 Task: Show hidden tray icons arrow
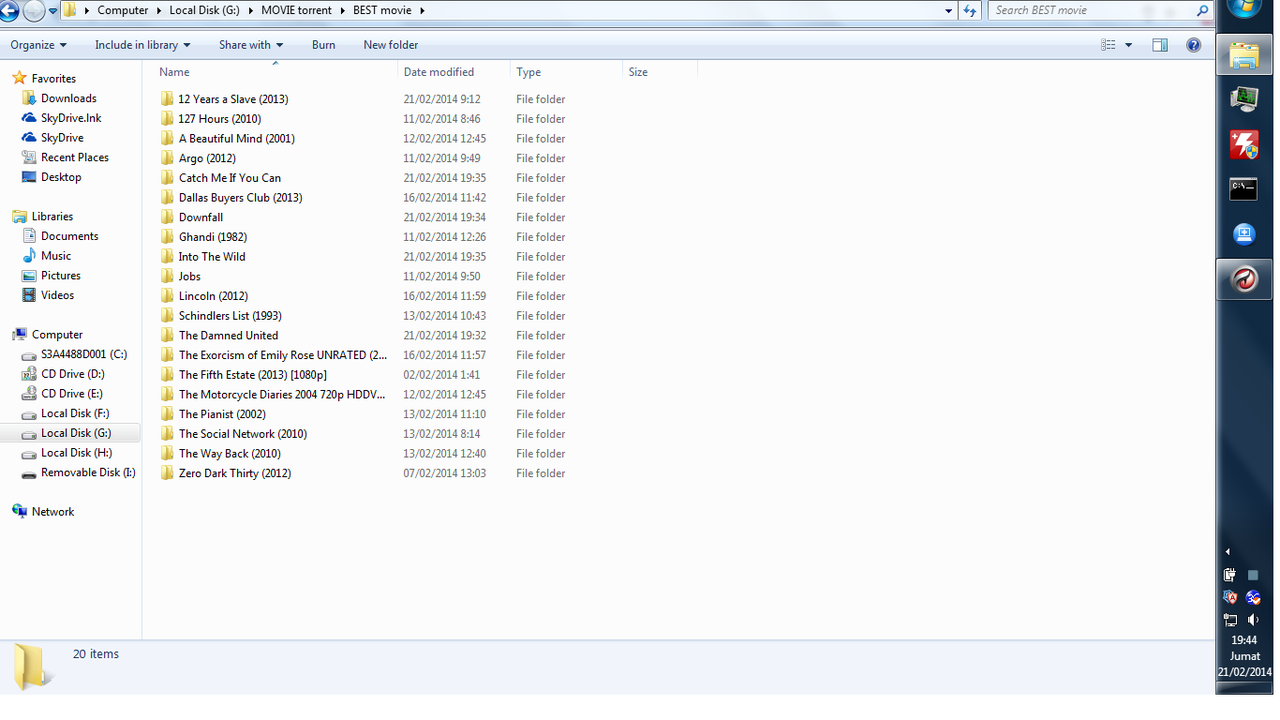tap(1228, 551)
